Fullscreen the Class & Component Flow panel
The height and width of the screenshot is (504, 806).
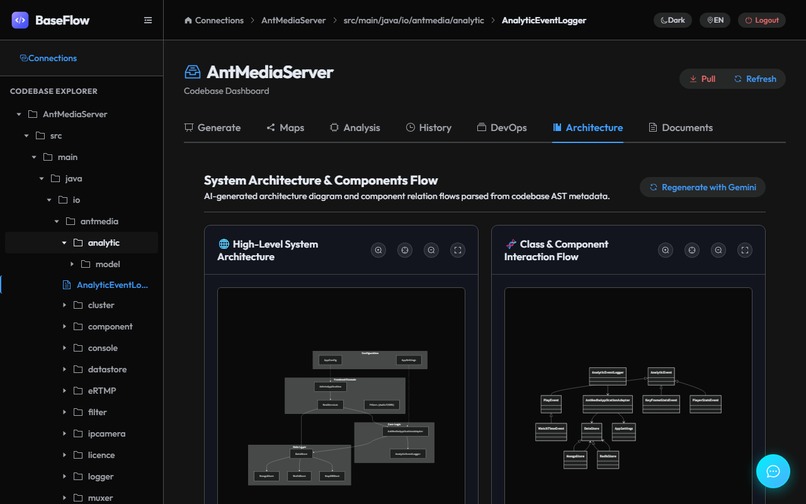click(x=745, y=250)
